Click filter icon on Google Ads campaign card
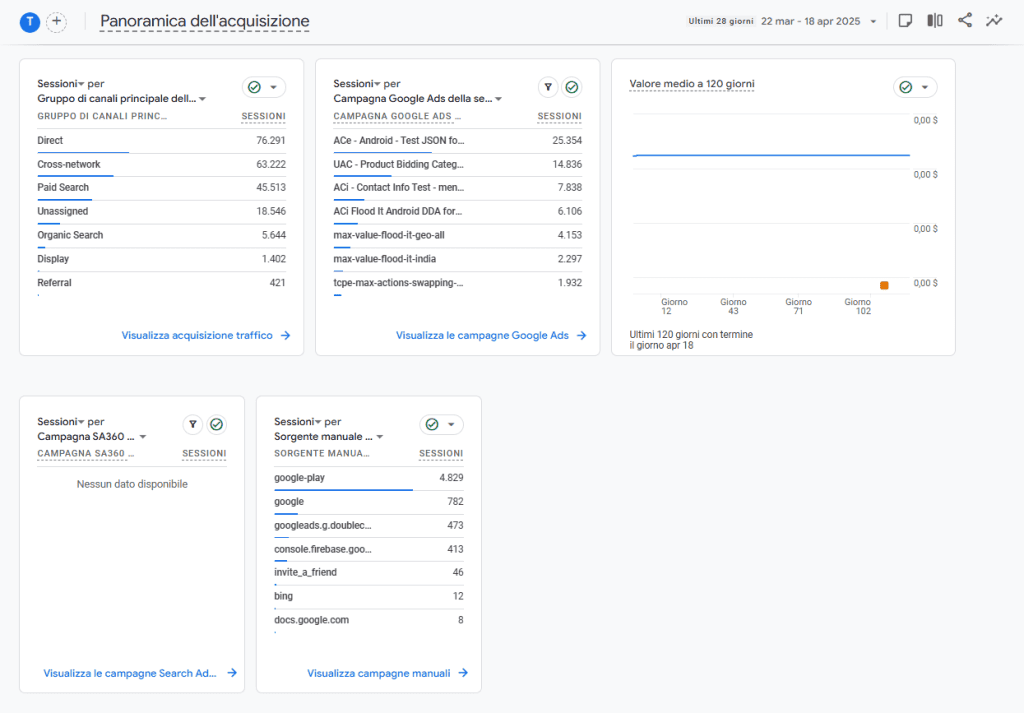Image resolution: width=1024 pixels, height=713 pixels. pyautogui.click(x=548, y=87)
